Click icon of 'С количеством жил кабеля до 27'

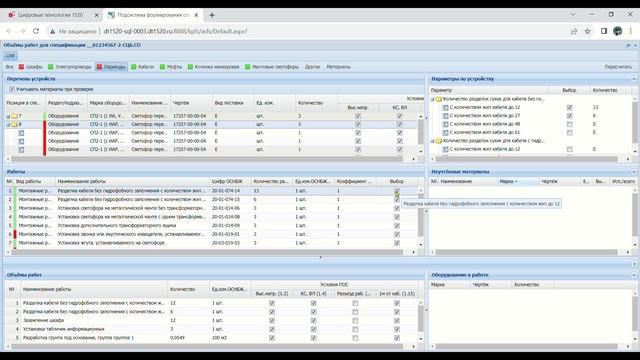click(x=445, y=116)
